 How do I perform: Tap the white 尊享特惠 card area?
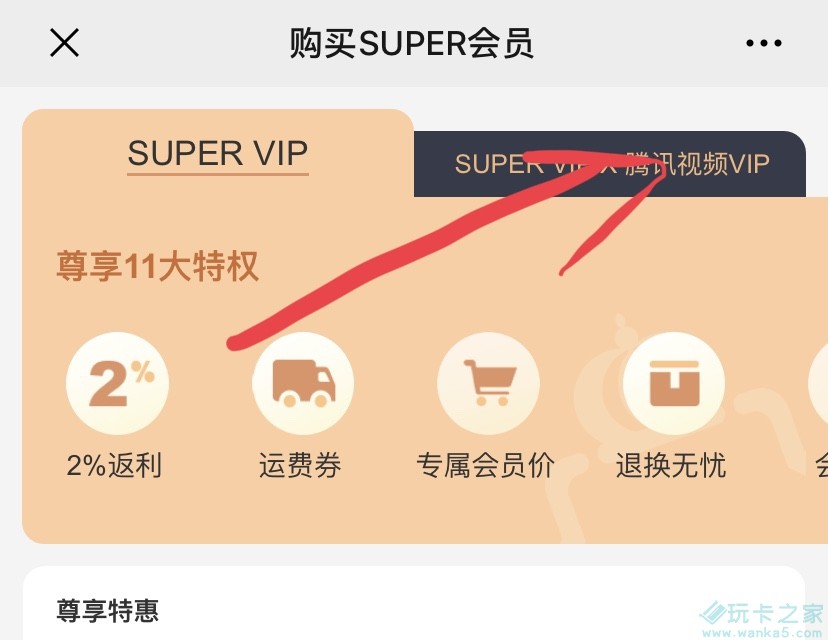(x=414, y=603)
